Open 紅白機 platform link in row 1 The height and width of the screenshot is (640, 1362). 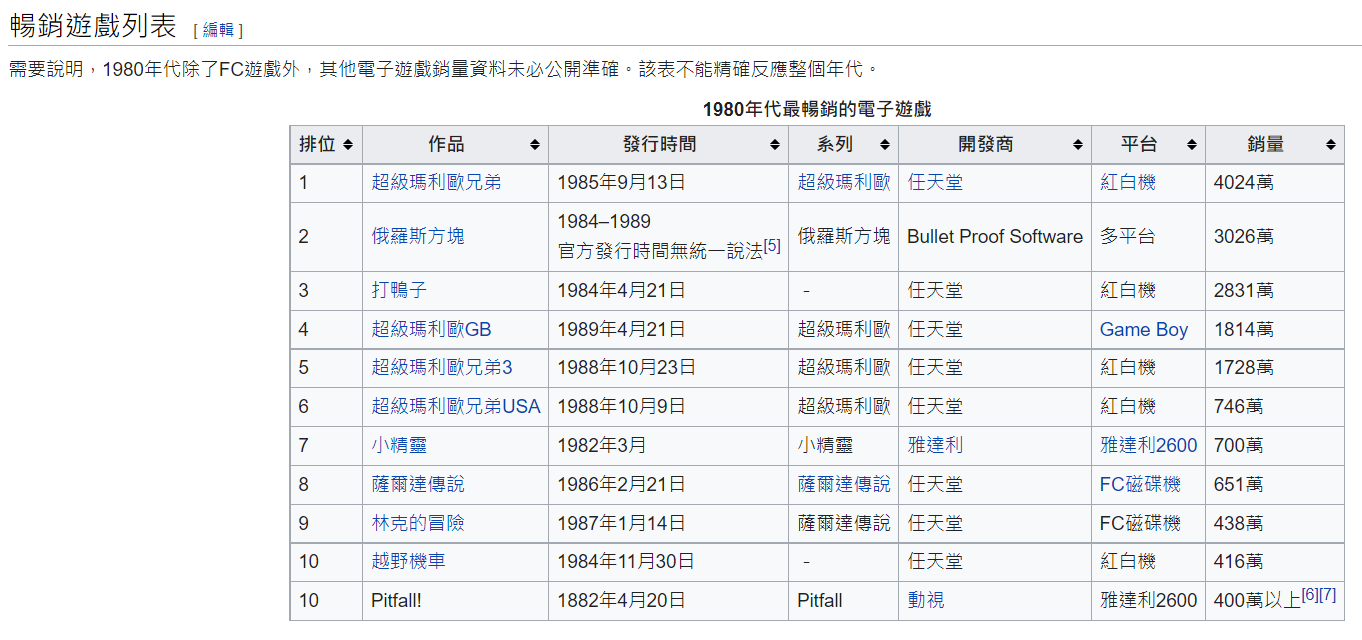point(1128,183)
